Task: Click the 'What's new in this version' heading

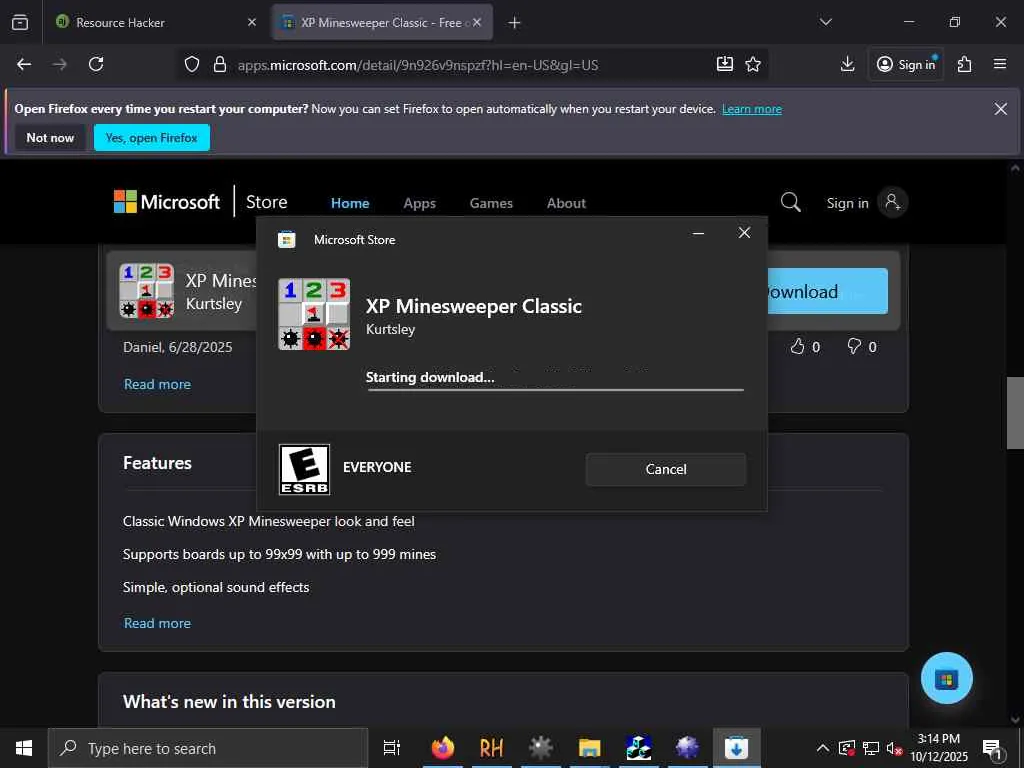Action: click(x=229, y=701)
